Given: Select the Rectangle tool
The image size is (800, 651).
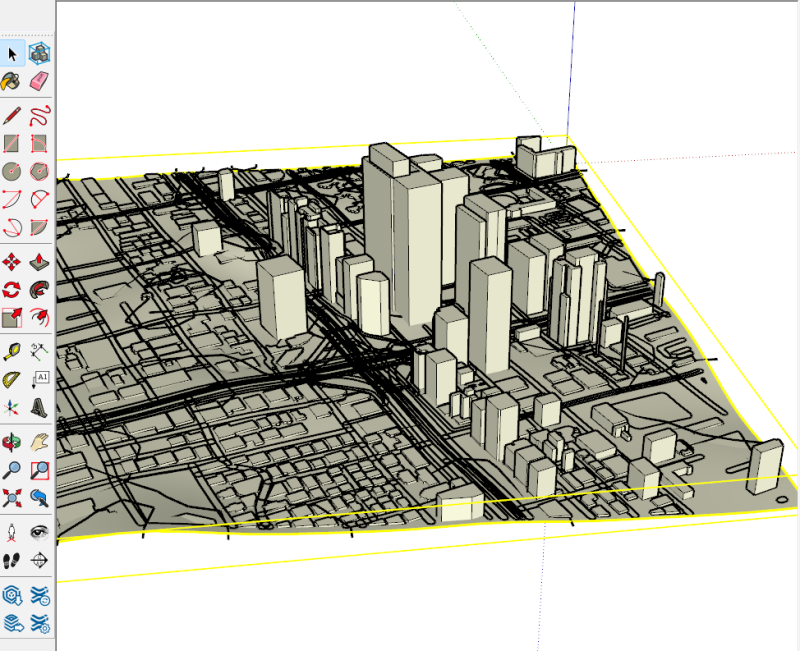Looking at the screenshot, I should pos(13,143).
